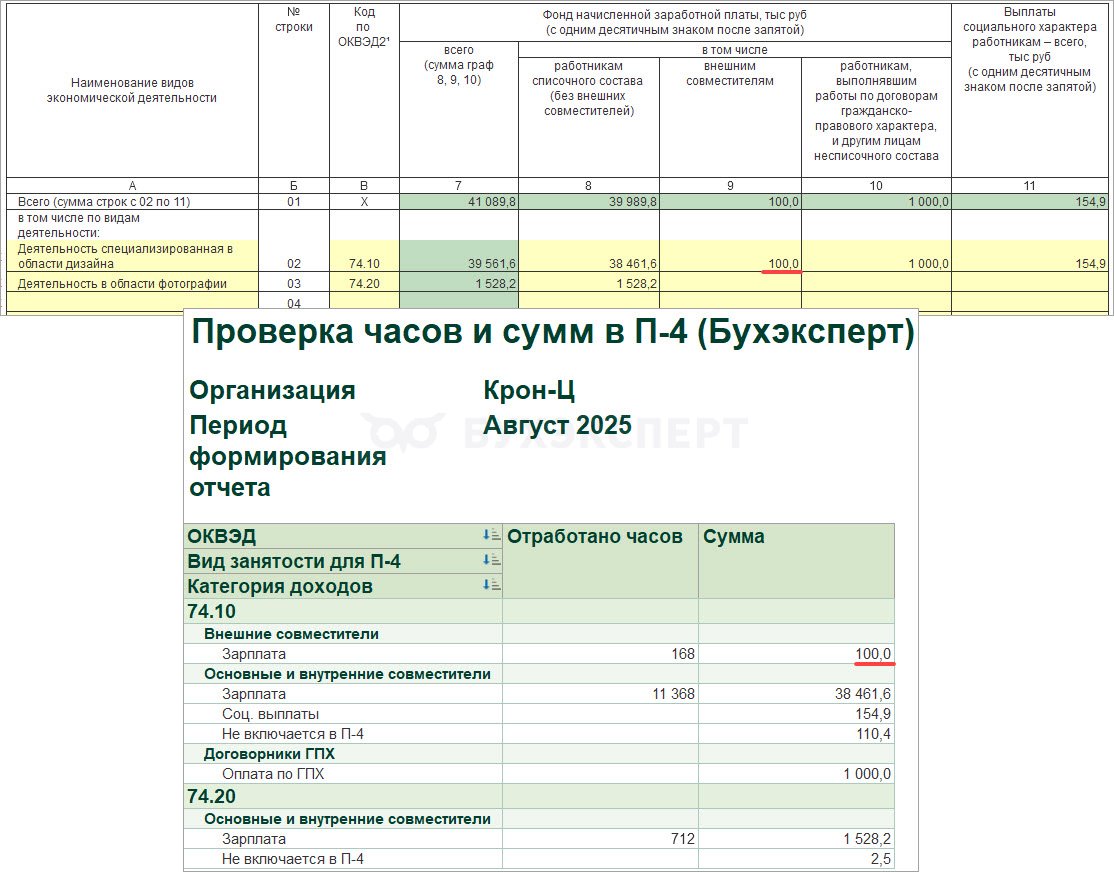Screen dimensions: 1114x872
Task: Click the 100,0 cell in row 01
Action: (x=730, y=201)
